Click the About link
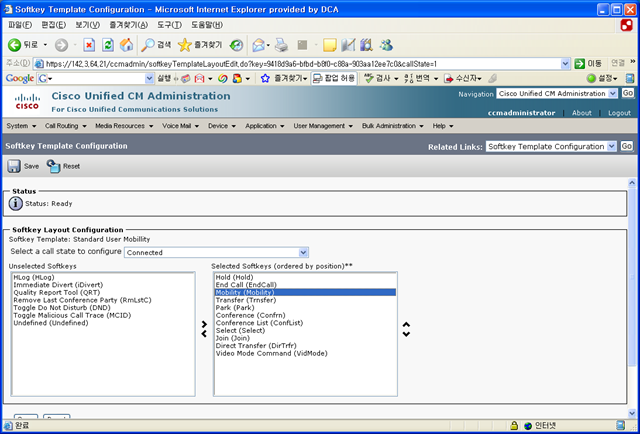640x434 pixels. point(582,113)
